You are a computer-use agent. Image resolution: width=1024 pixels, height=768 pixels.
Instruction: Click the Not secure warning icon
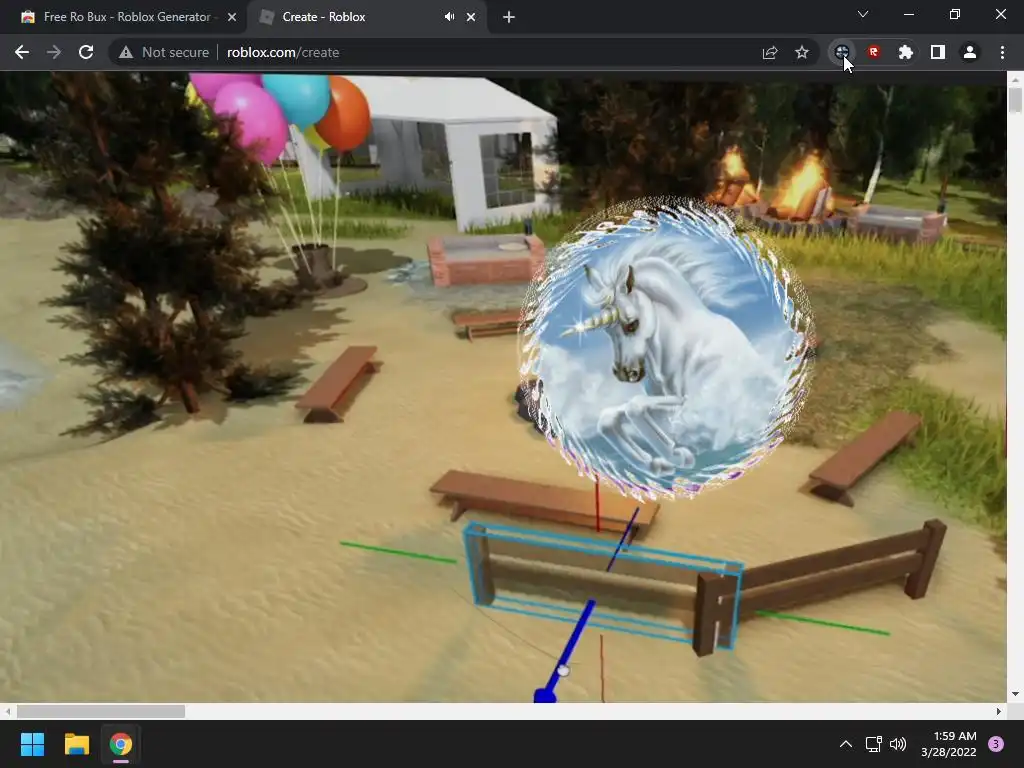(x=126, y=52)
